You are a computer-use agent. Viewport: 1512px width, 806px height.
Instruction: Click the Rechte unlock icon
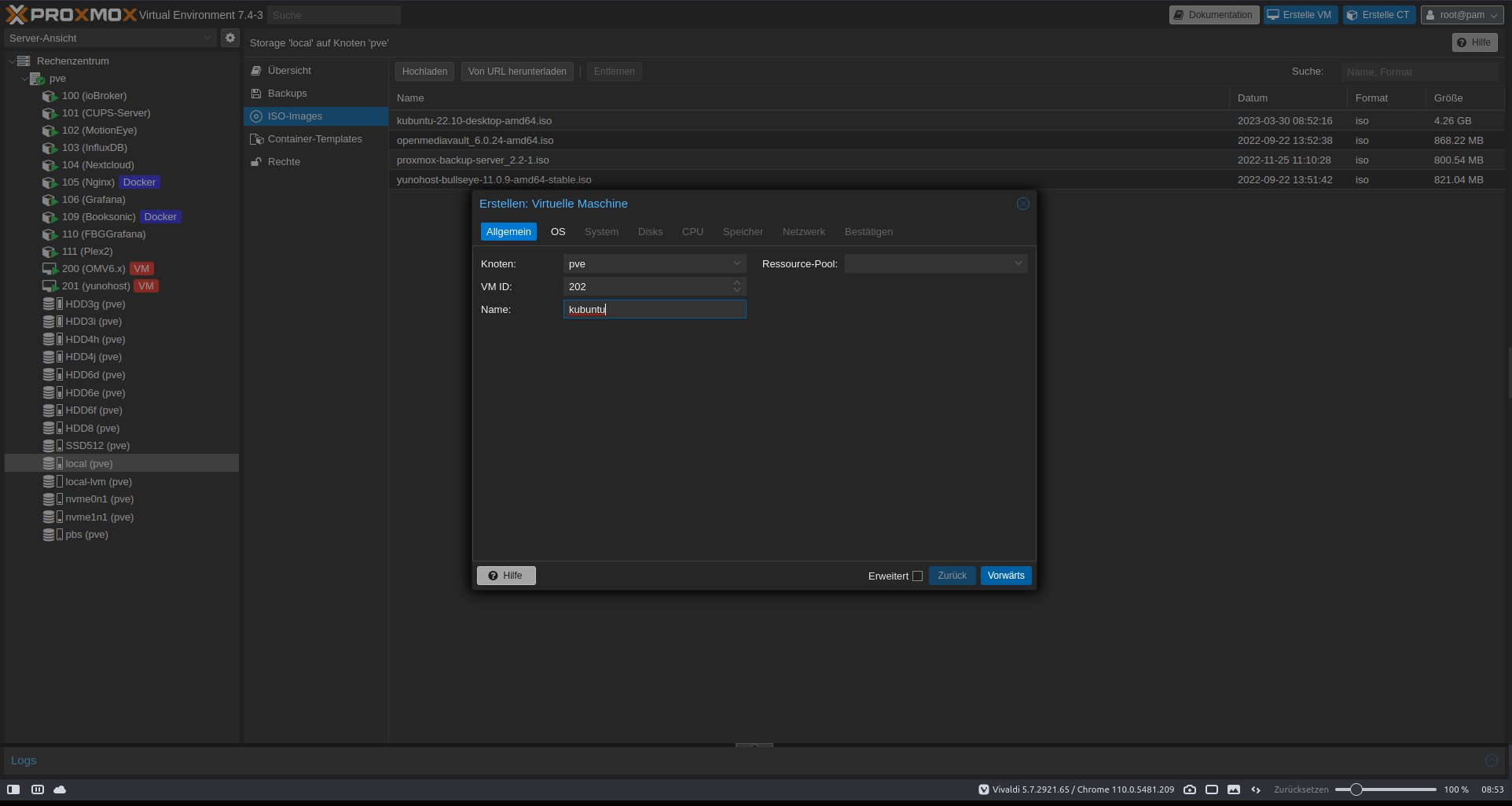coord(256,162)
